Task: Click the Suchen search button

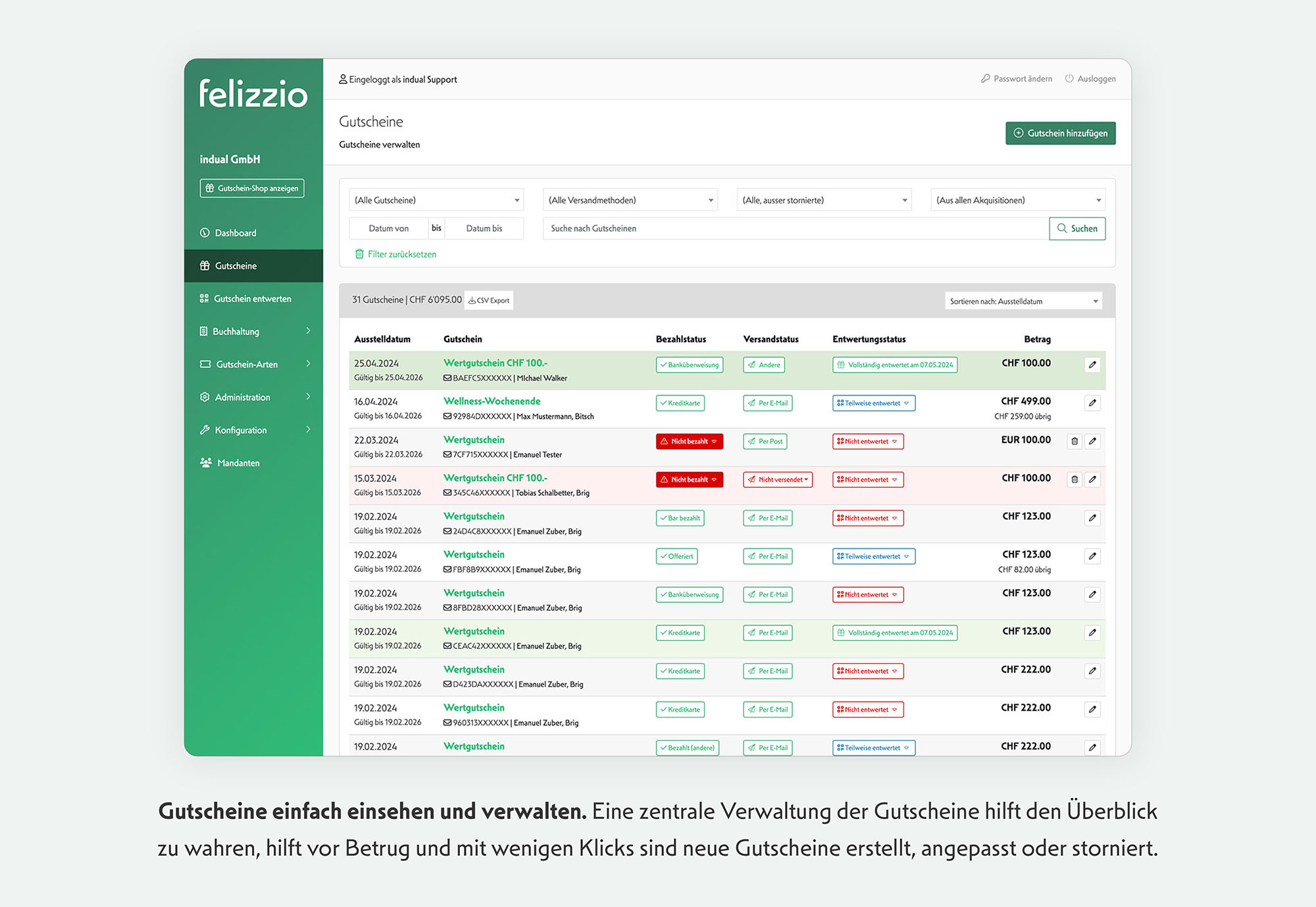Action: [x=1077, y=228]
